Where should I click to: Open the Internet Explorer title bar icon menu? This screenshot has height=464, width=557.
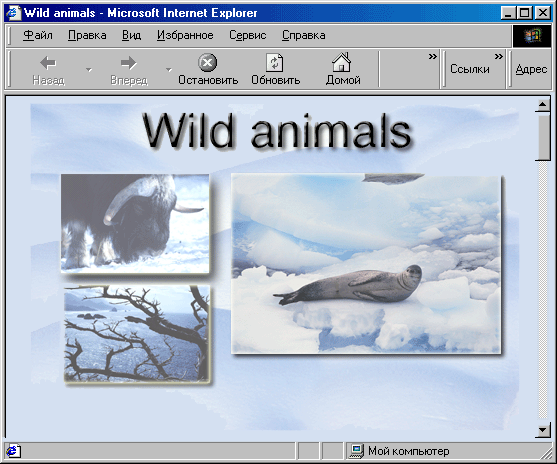point(13,13)
